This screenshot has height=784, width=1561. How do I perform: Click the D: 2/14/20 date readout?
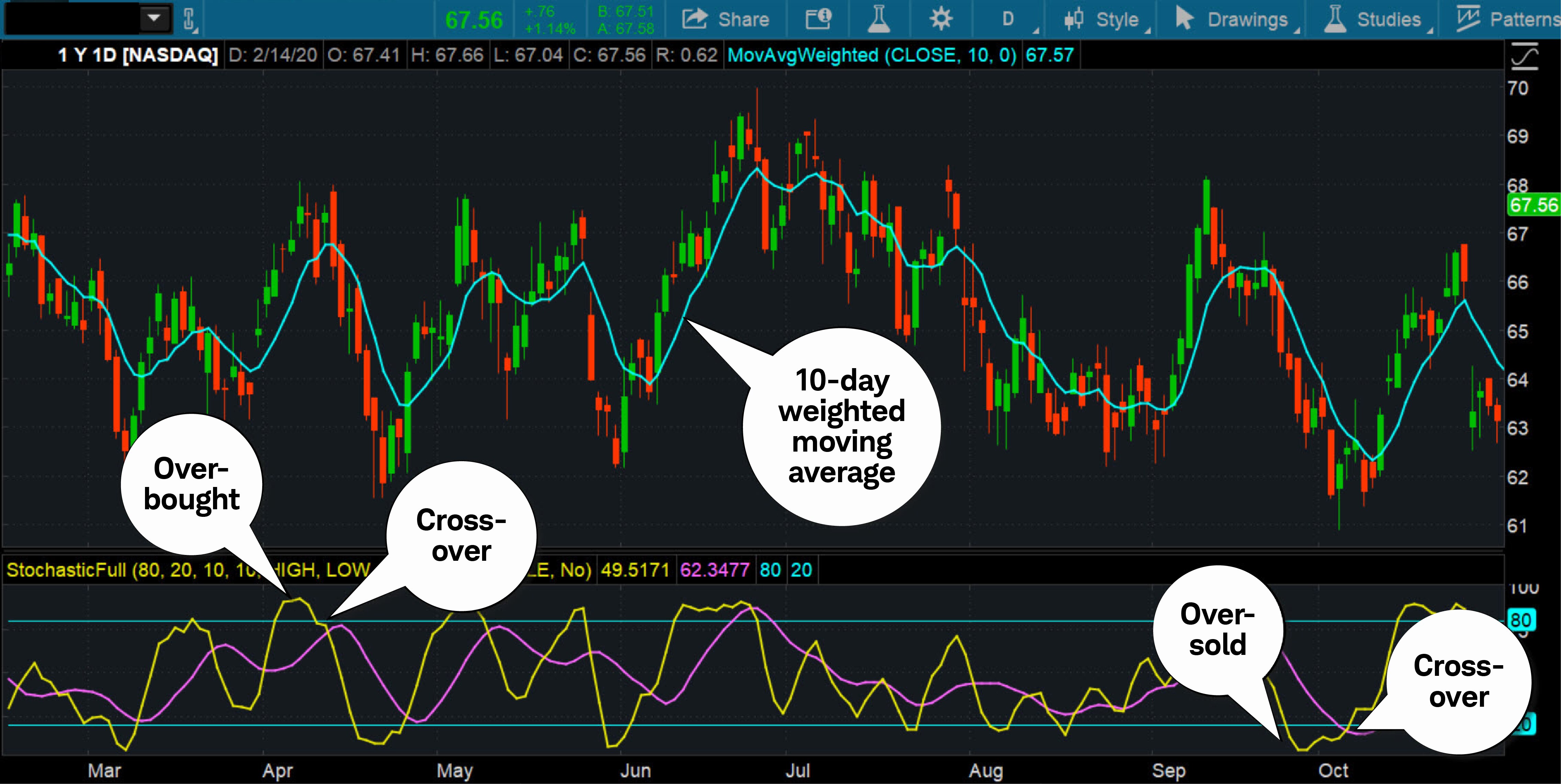[273, 55]
